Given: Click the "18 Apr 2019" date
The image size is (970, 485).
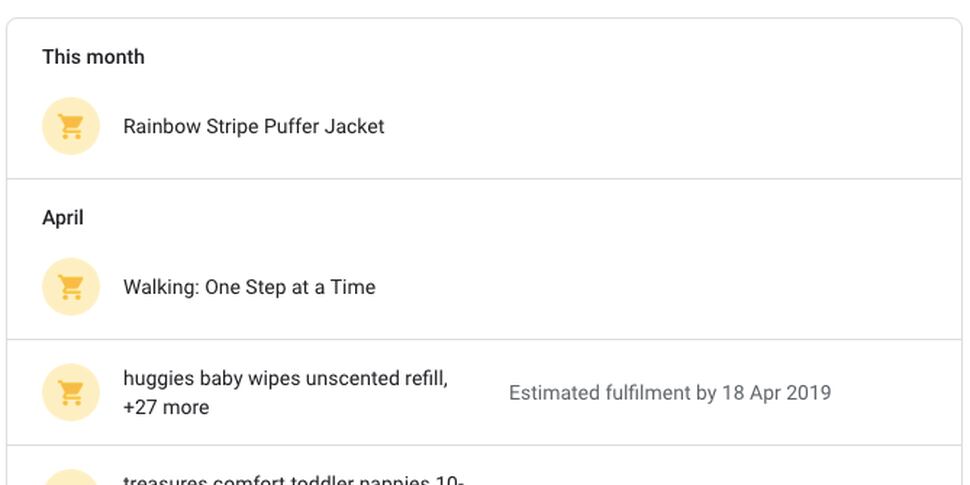Looking at the screenshot, I should (776, 393).
